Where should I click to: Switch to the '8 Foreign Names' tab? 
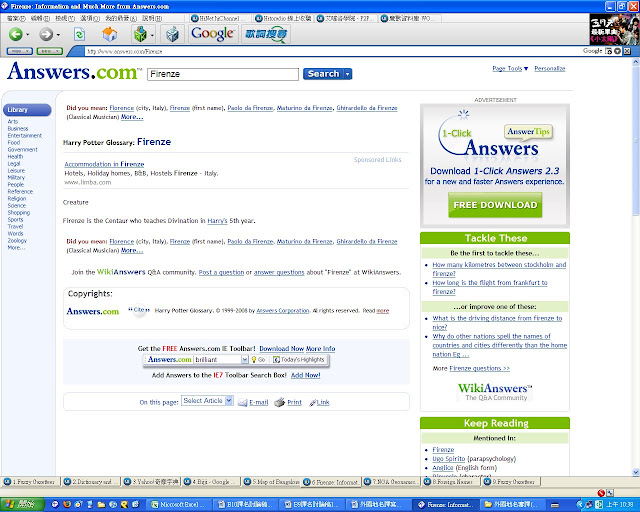(x=451, y=482)
